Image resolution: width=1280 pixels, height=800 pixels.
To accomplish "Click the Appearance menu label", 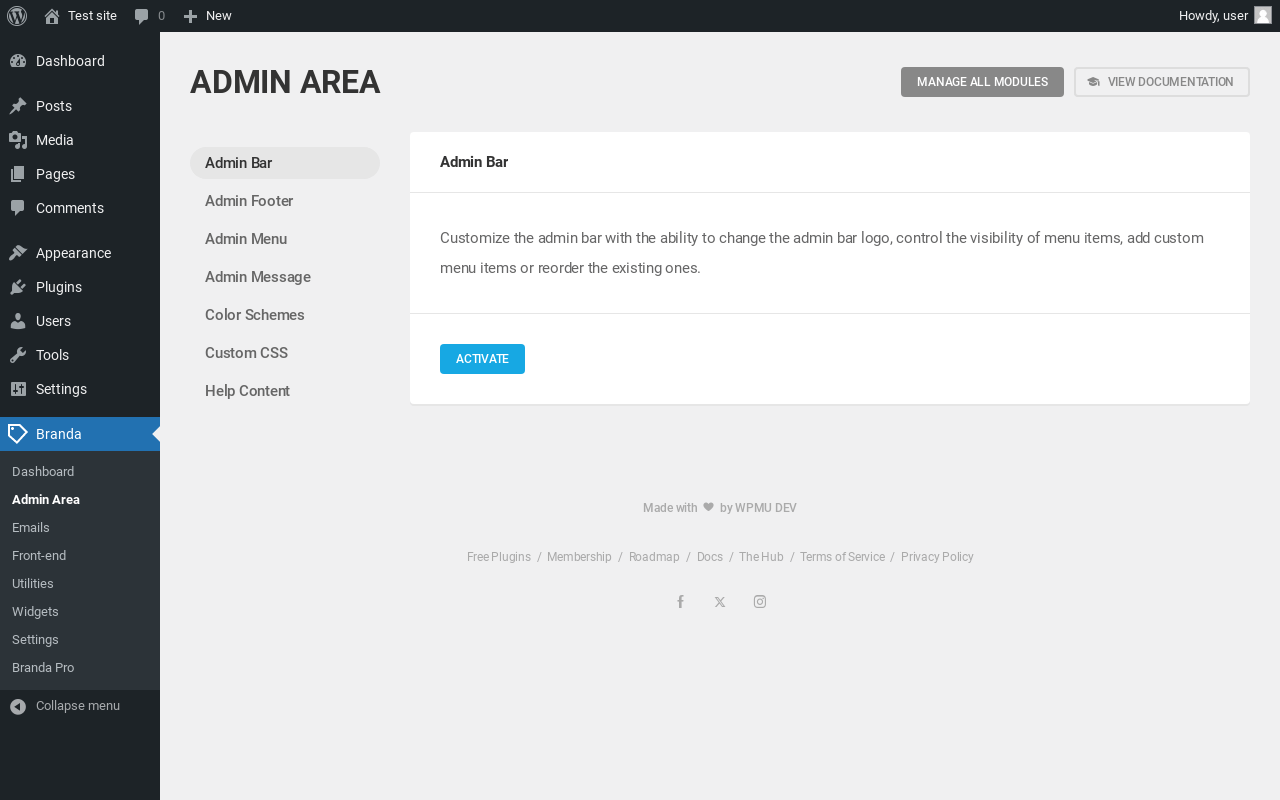I will pos(73,253).
